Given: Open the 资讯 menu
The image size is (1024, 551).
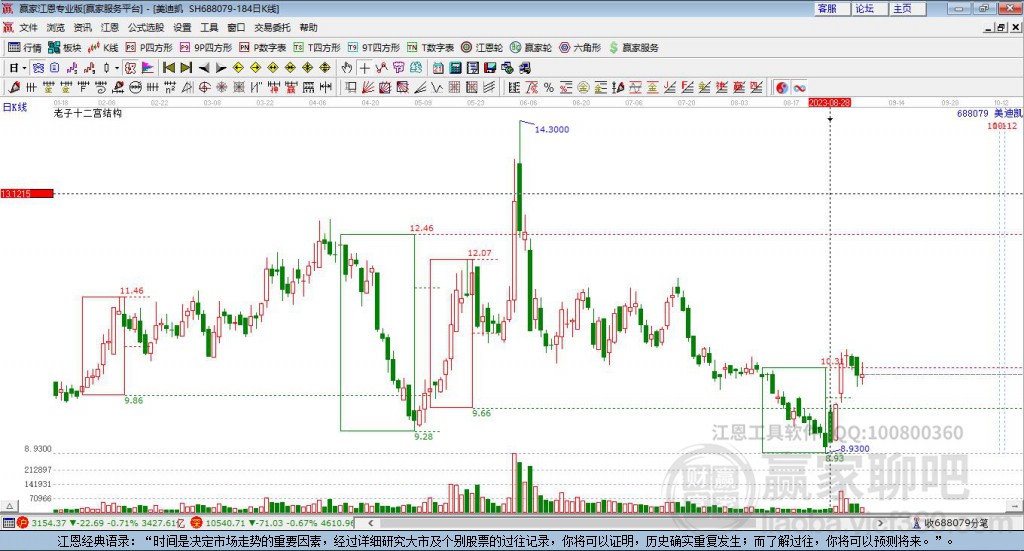Looking at the screenshot, I should coord(82,27).
